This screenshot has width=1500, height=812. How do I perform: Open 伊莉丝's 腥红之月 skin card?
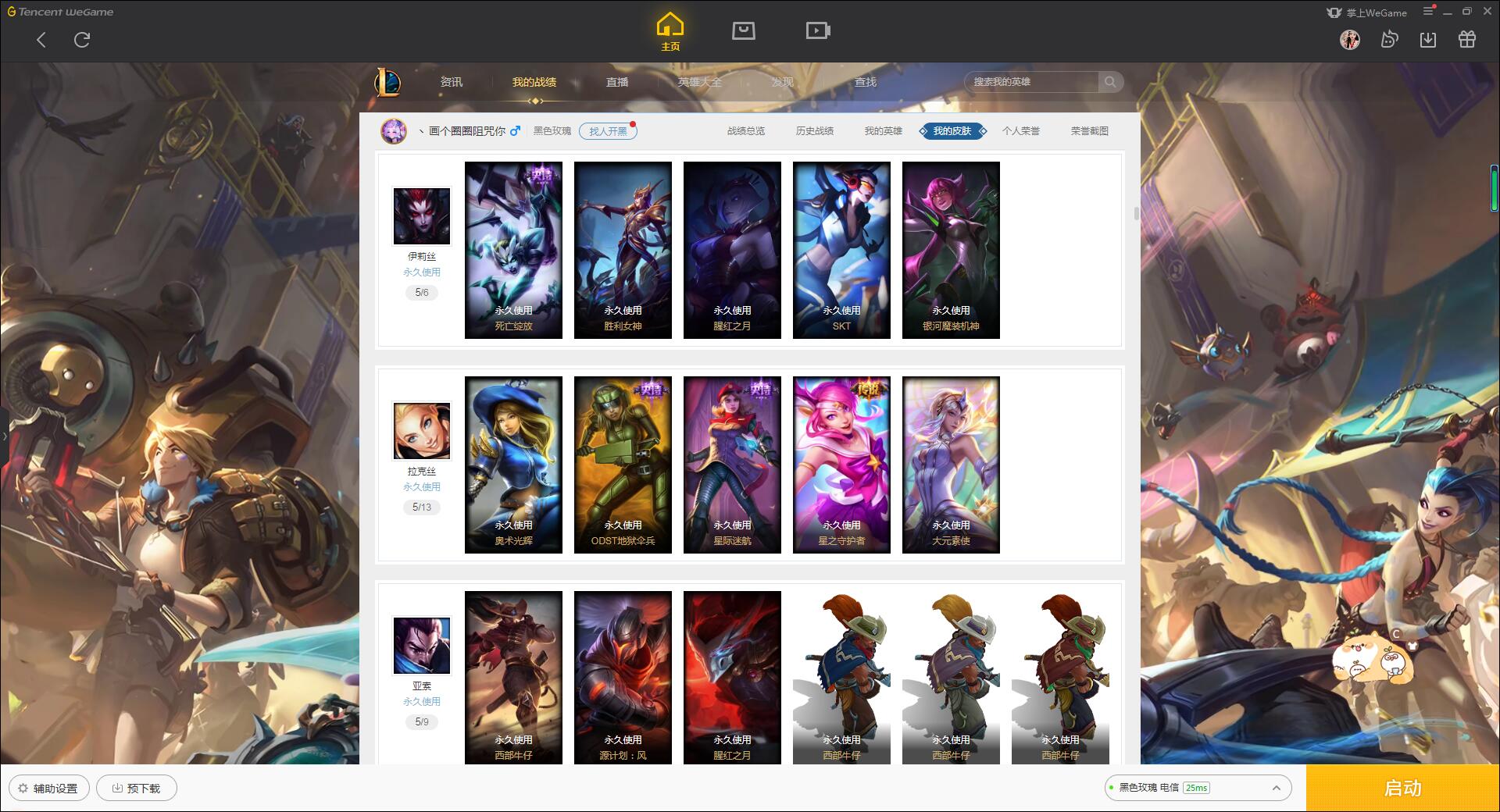click(x=732, y=250)
